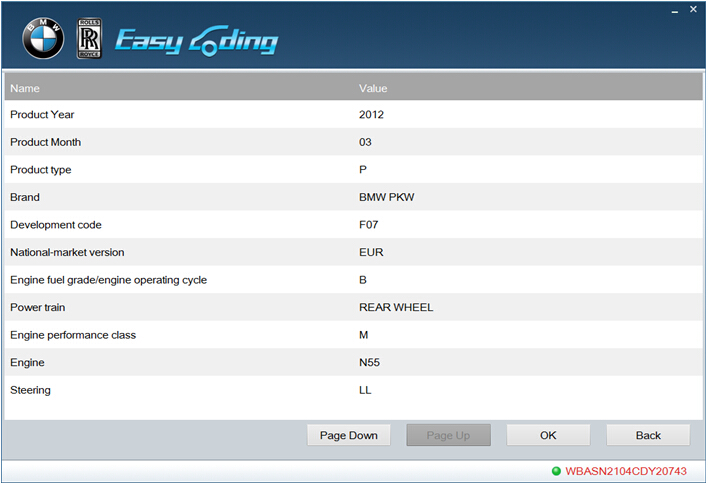Select the Brand row label
The image size is (708, 483).
click(x=25, y=197)
